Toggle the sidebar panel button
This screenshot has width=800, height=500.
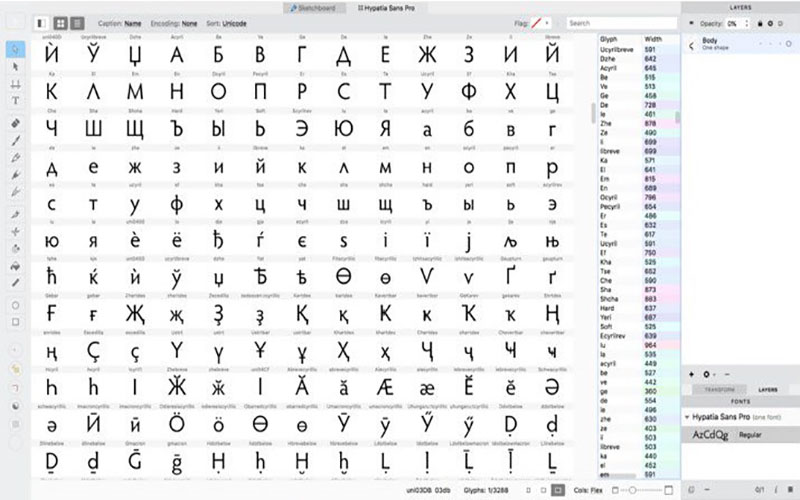point(40,22)
